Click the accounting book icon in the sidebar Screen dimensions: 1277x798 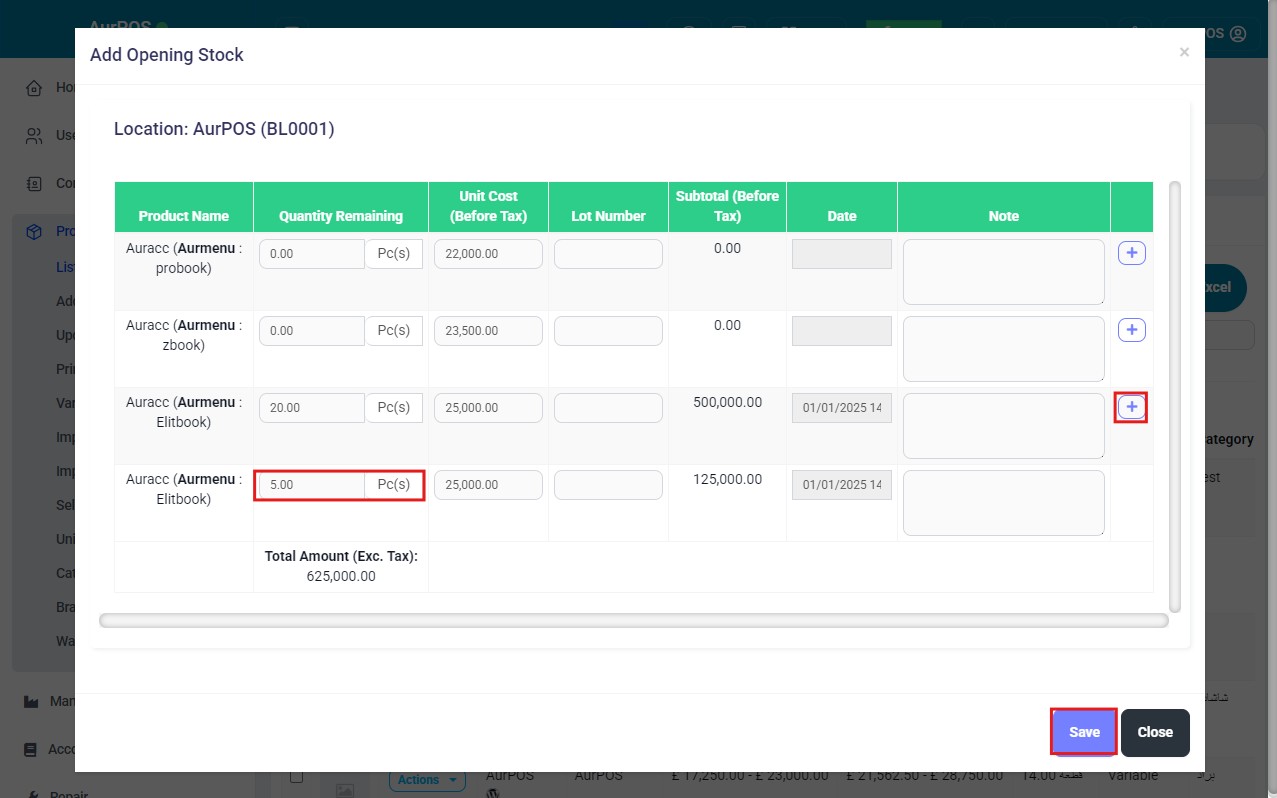(x=32, y=750)
